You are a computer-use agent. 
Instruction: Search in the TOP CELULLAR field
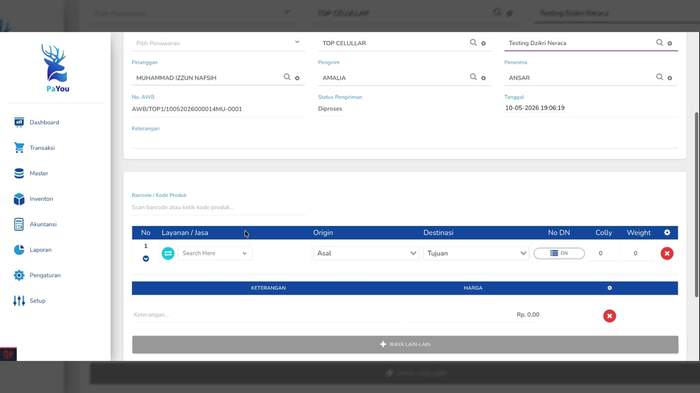(x=473, y=42)
